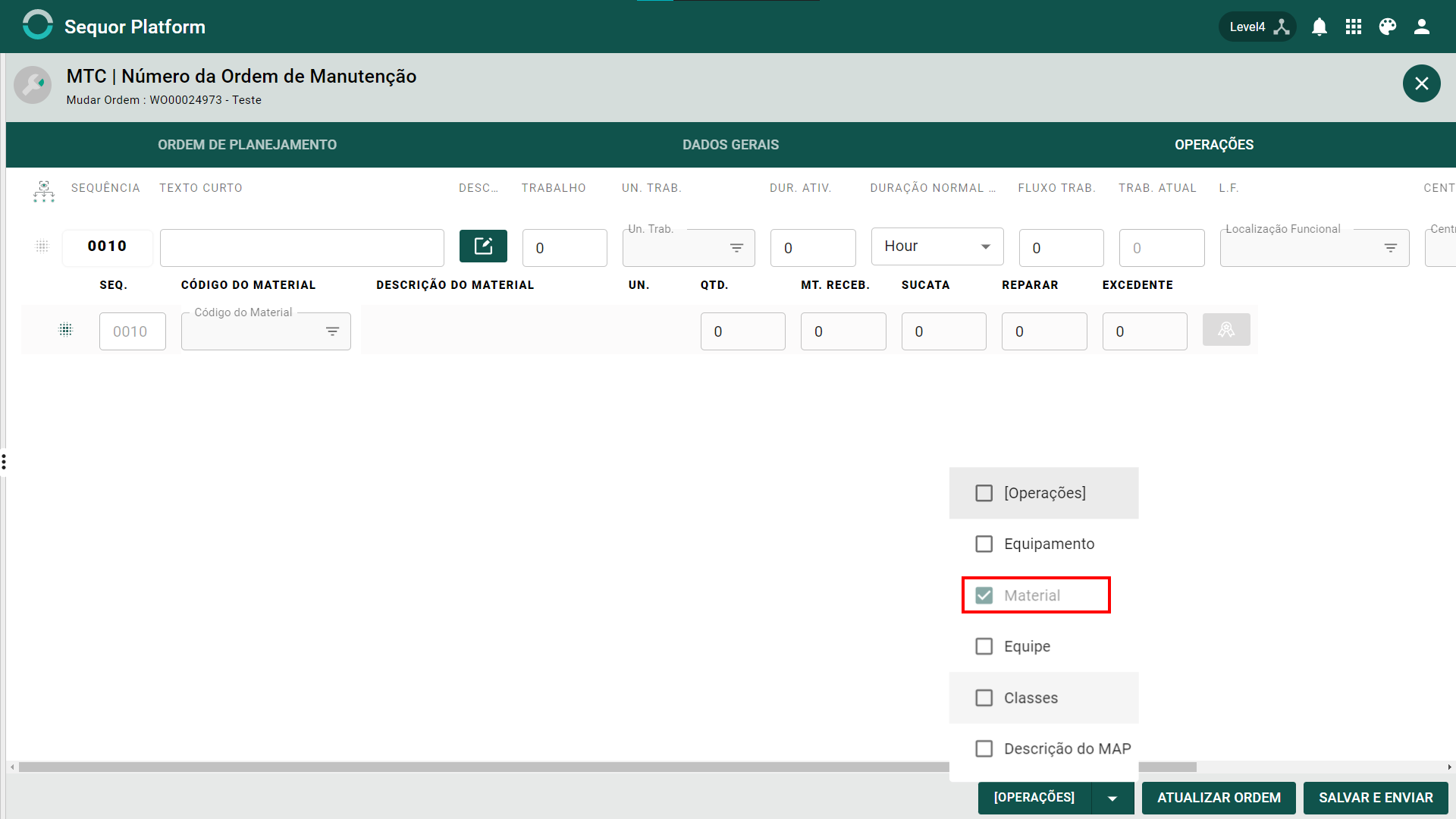Click the Sequência column header

point(105,188)
